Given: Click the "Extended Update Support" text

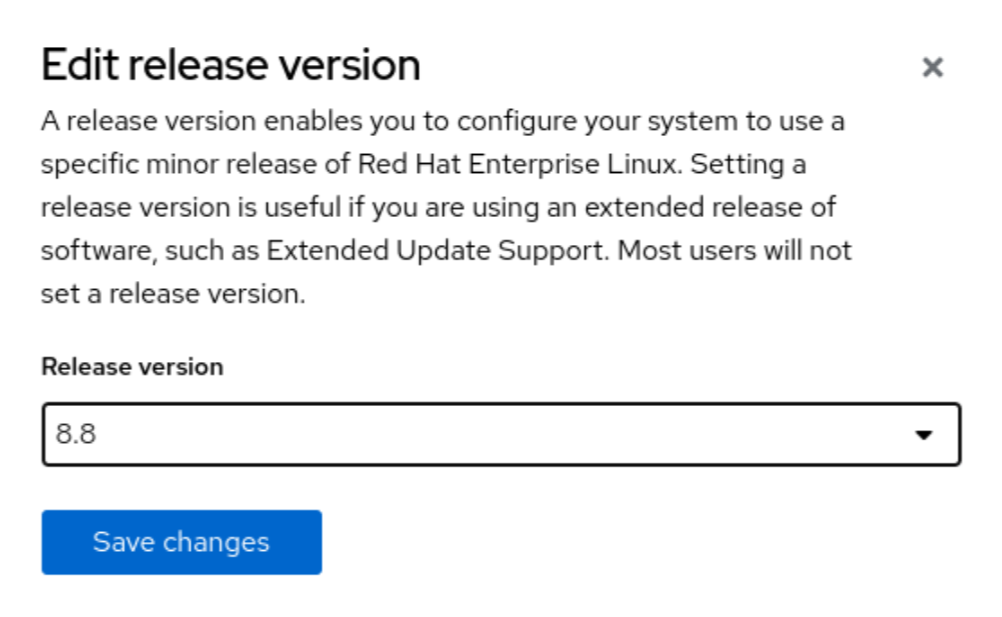Looking at the screenshot, I should 437,250.
